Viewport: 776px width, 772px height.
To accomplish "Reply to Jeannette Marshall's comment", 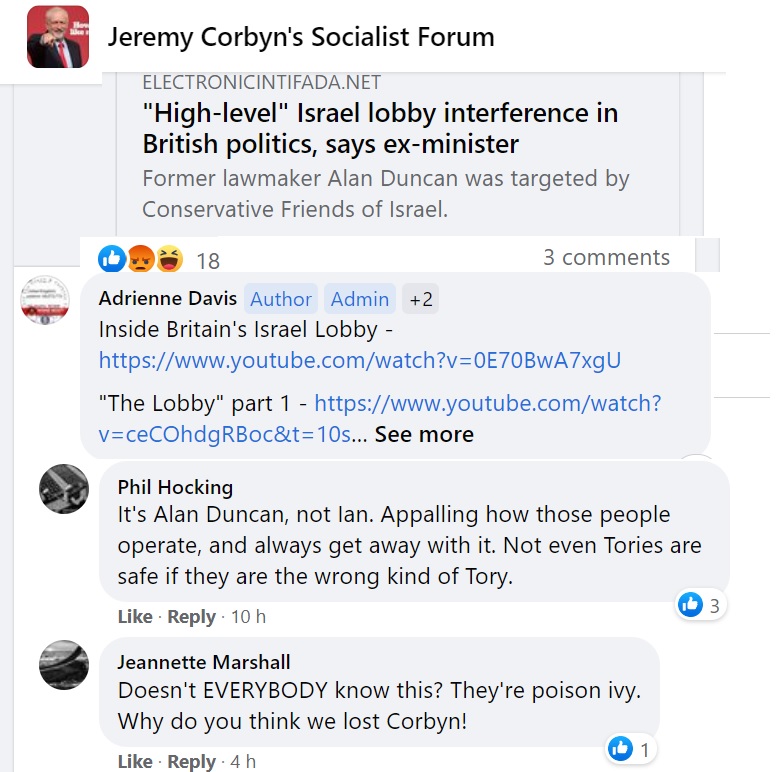I will click(x=192, y=761).
